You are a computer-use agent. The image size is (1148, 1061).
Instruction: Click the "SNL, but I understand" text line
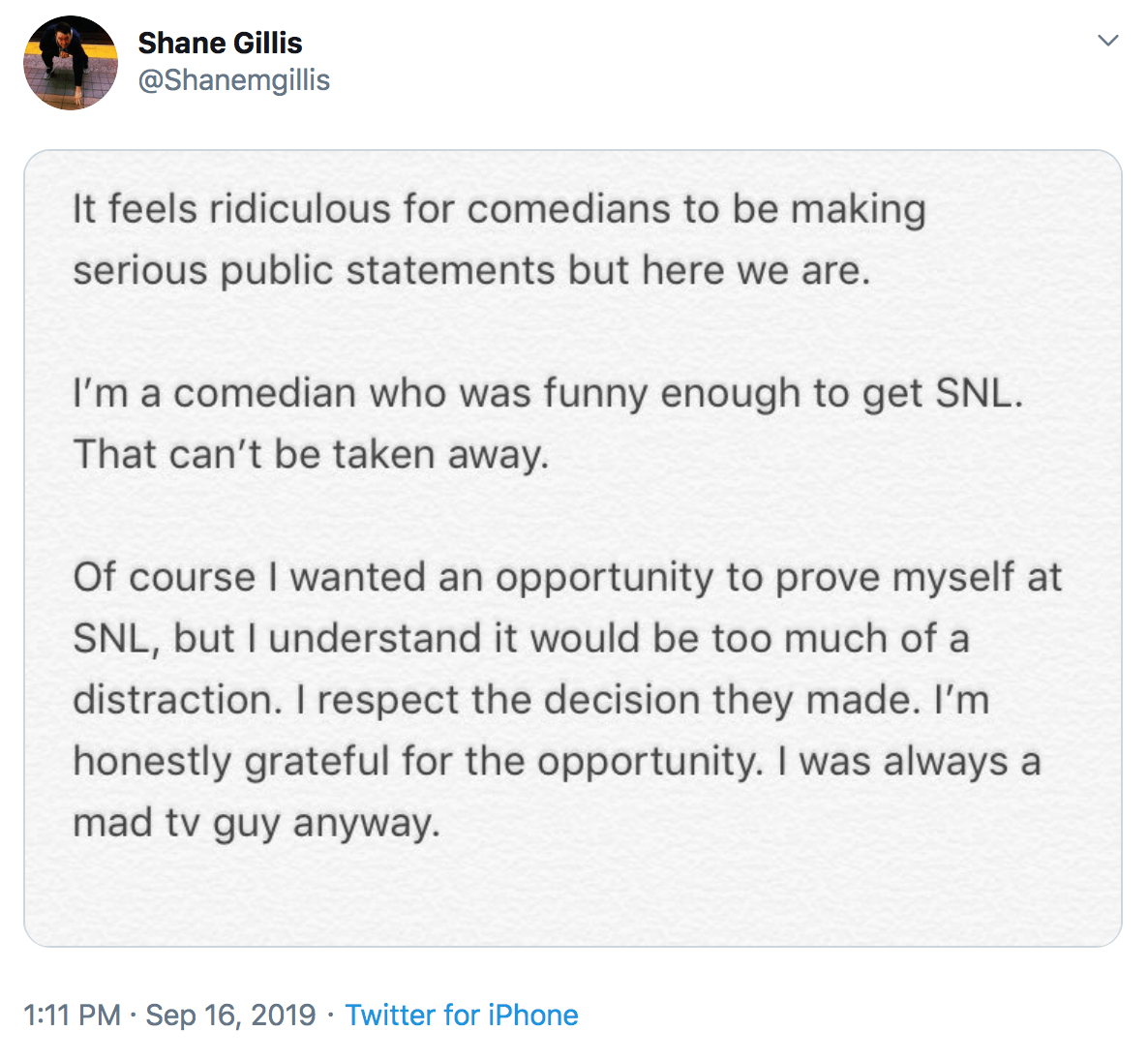click(520, 638)
